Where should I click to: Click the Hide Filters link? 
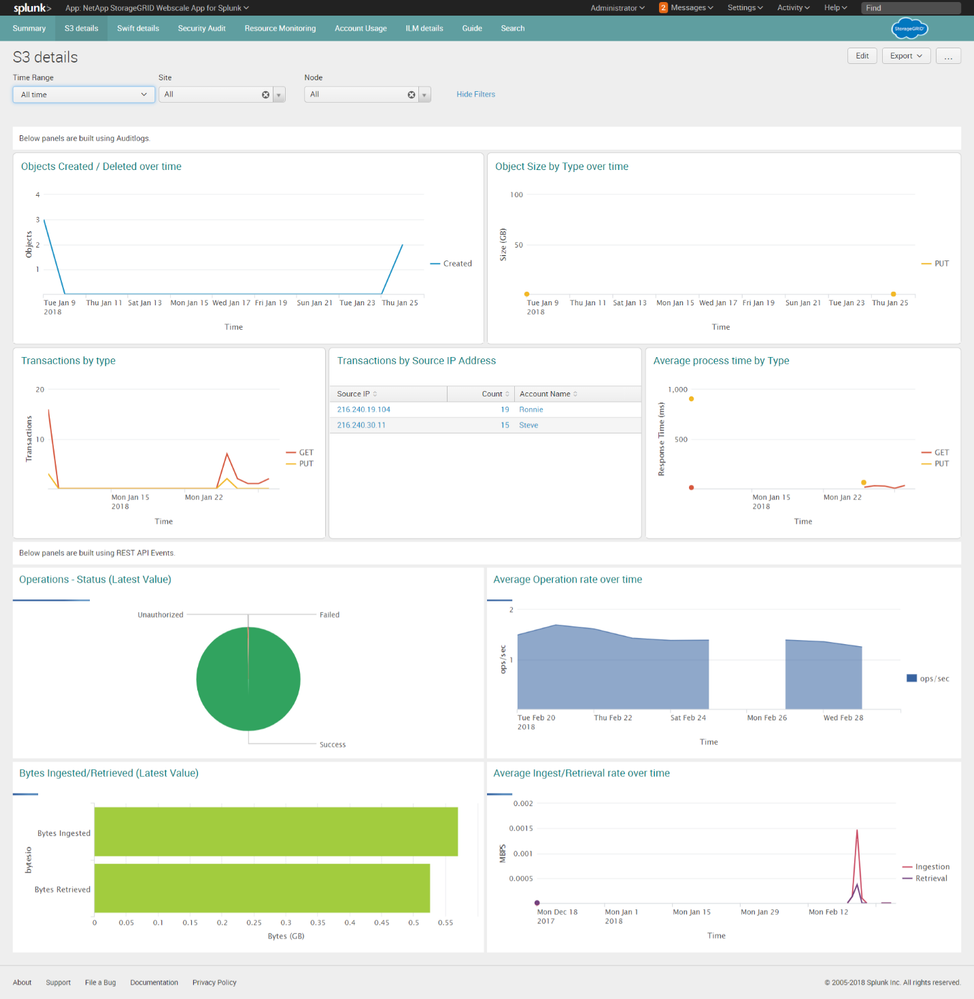tap(475, 94)
